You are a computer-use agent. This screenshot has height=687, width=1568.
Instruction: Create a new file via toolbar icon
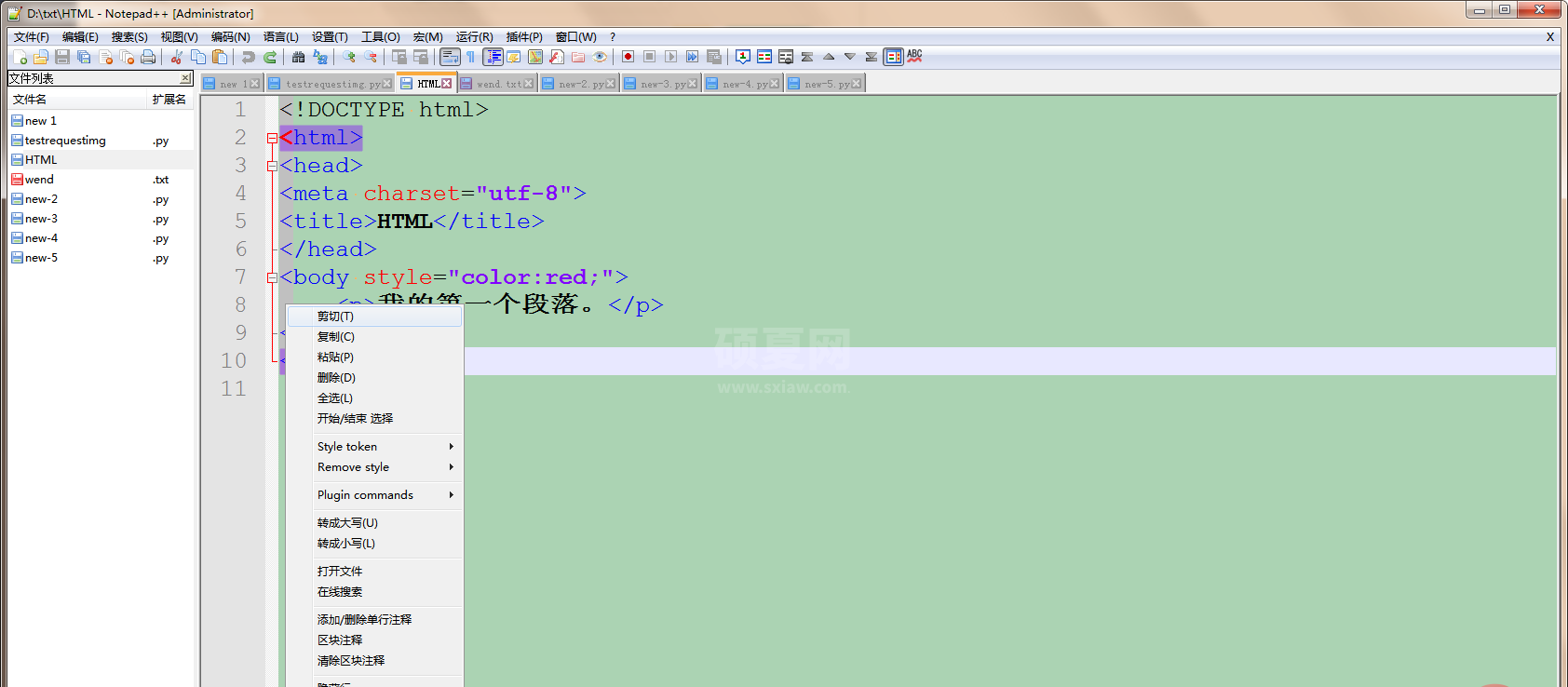[x=20, y=57]
